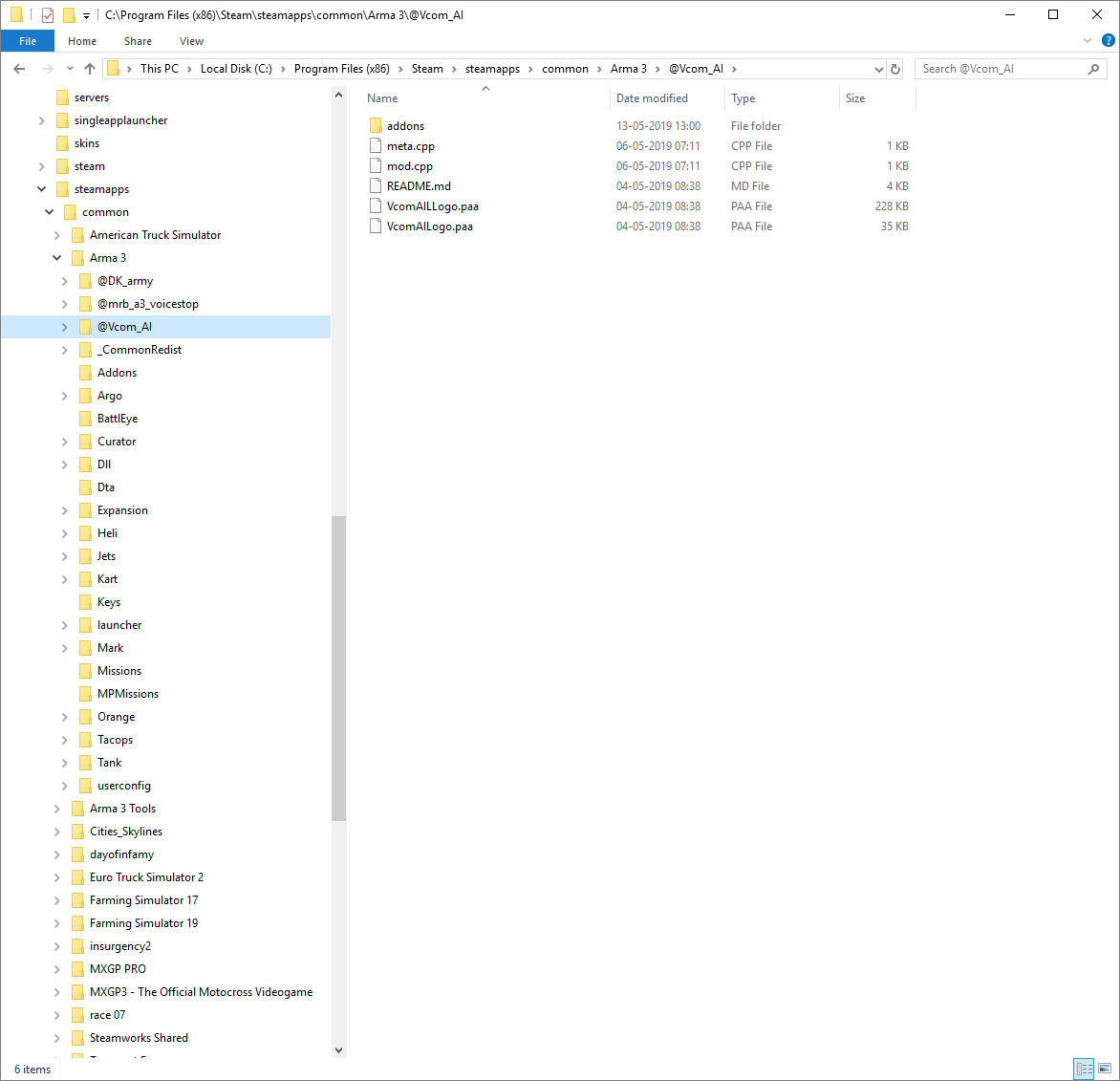Screen dimensions: 1120x1081
Task: Click the Steam breadcrumb in address bar
Action: [x=427, y=69]
